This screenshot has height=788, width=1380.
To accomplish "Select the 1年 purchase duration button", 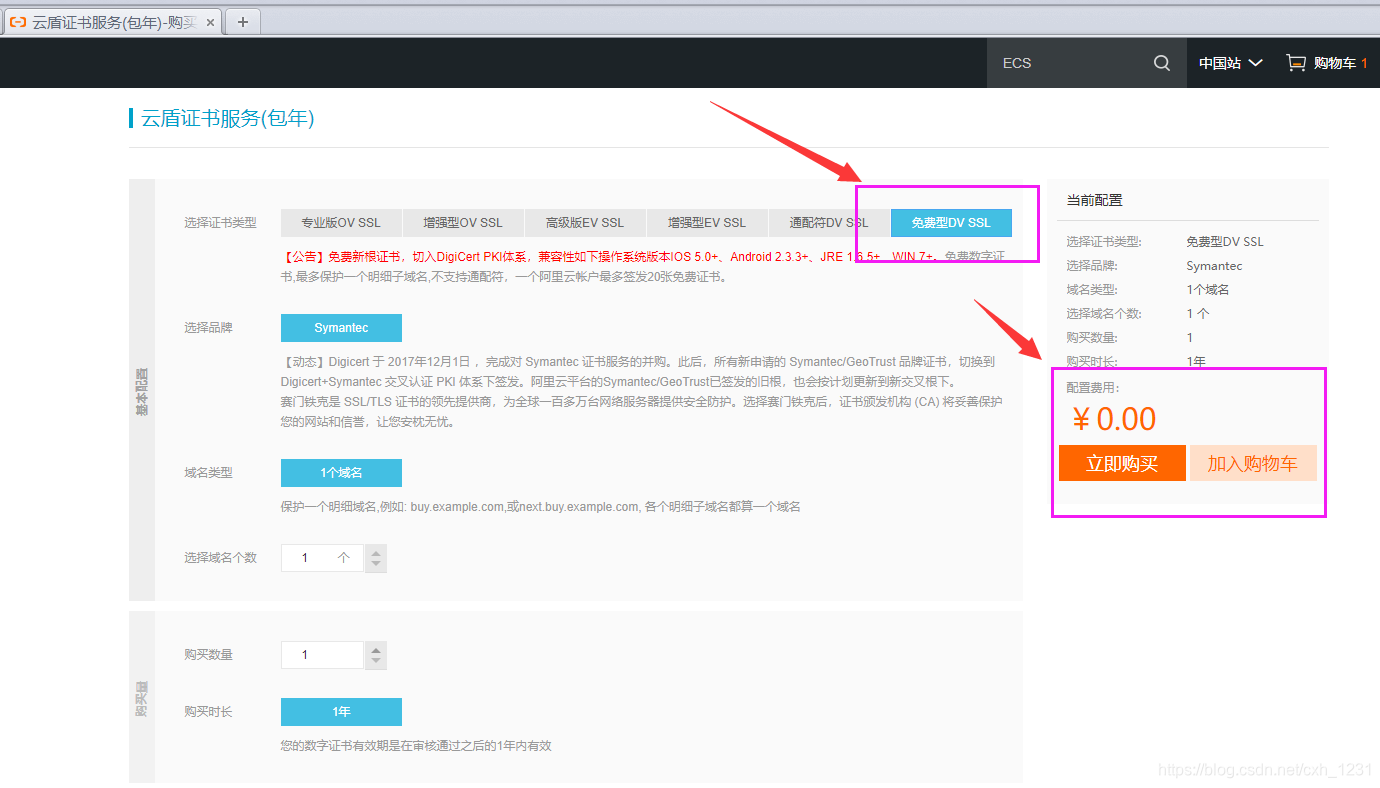I will point(341,712).
